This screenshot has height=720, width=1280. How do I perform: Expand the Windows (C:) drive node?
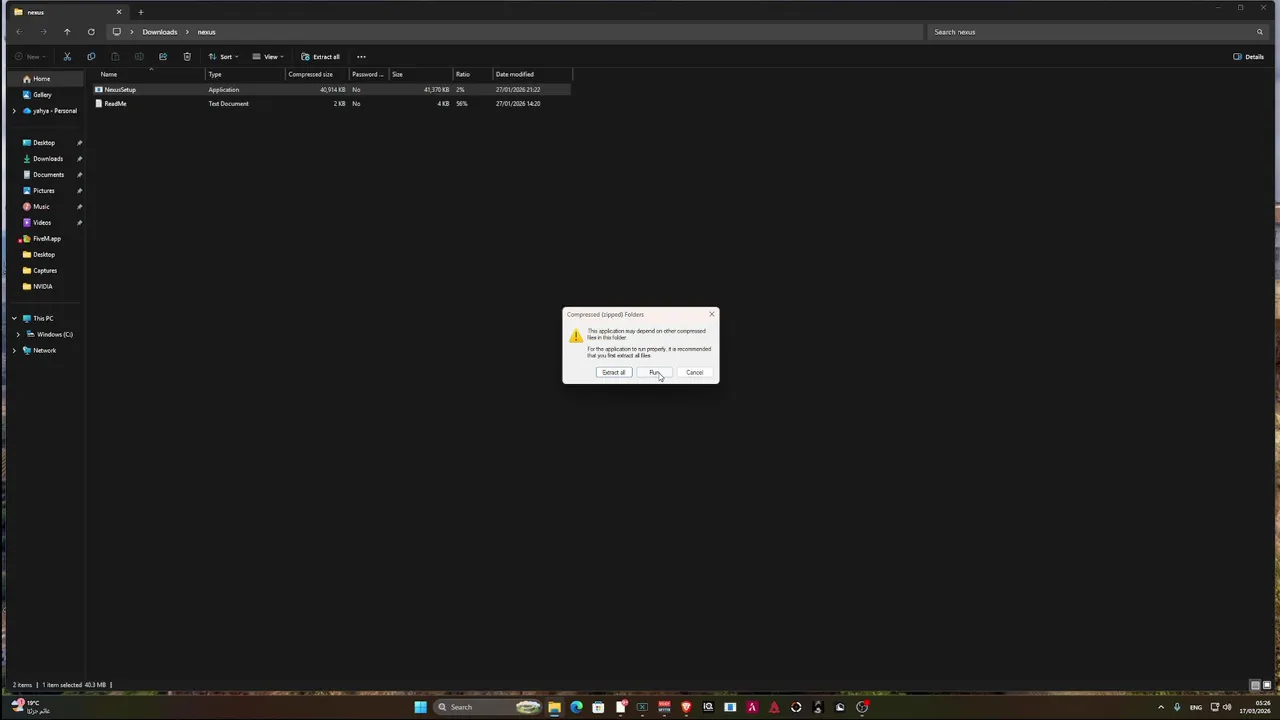pyautogui.click(x=18, y=334)
